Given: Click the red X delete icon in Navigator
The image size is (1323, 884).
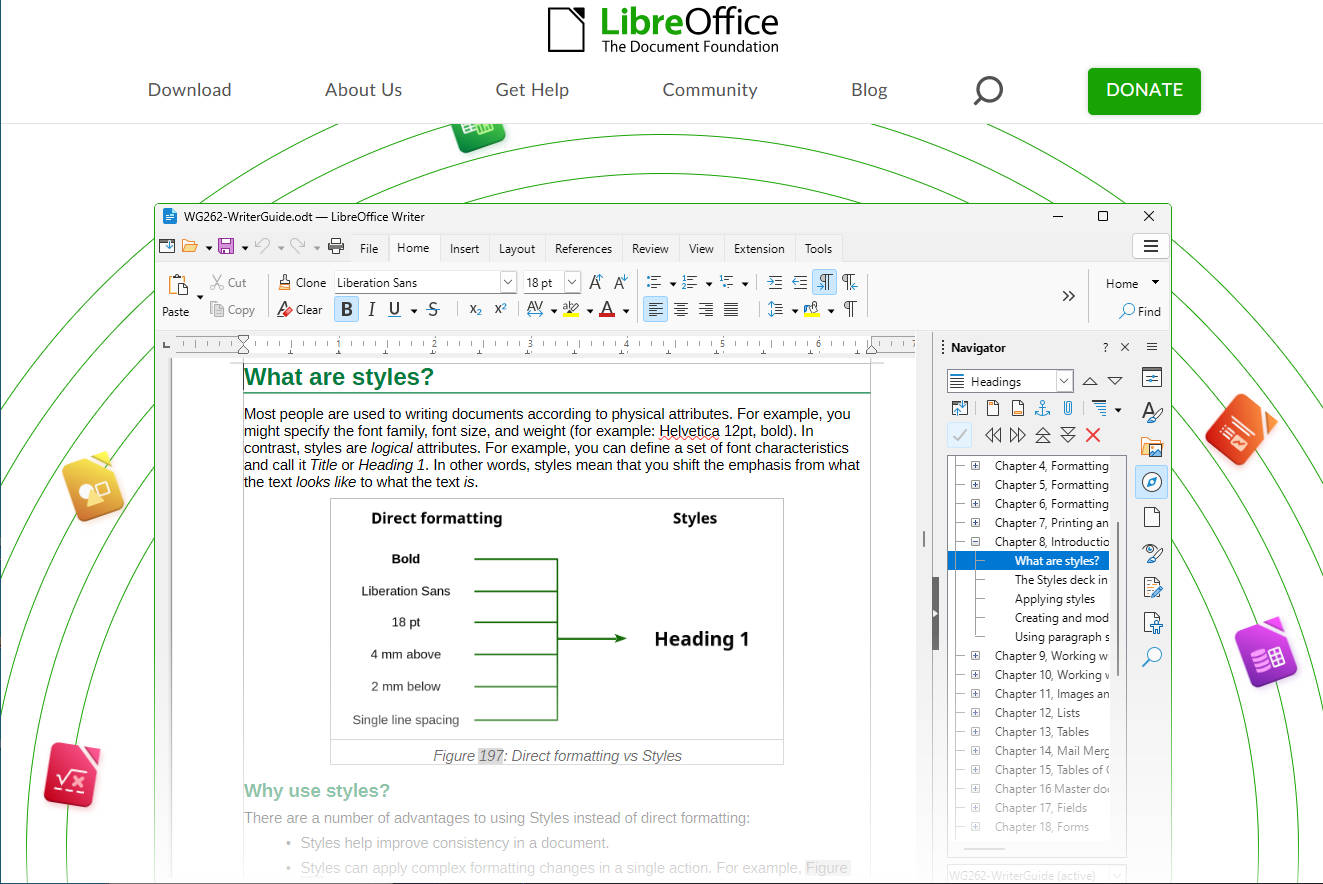Looking at the screenshot, I should [x=1092, y=435].
